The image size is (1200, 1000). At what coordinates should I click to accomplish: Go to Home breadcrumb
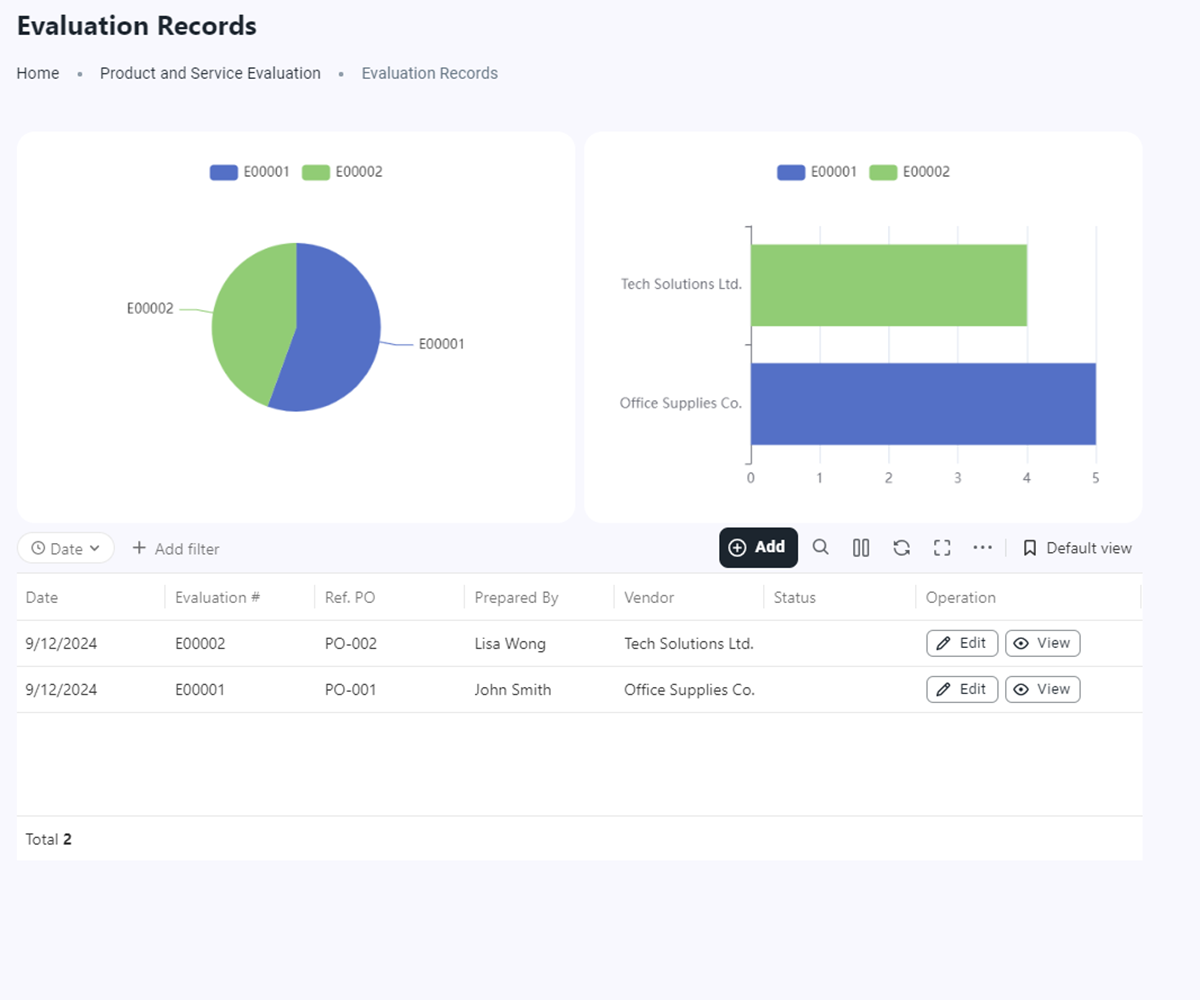click(x=38, y=73)
